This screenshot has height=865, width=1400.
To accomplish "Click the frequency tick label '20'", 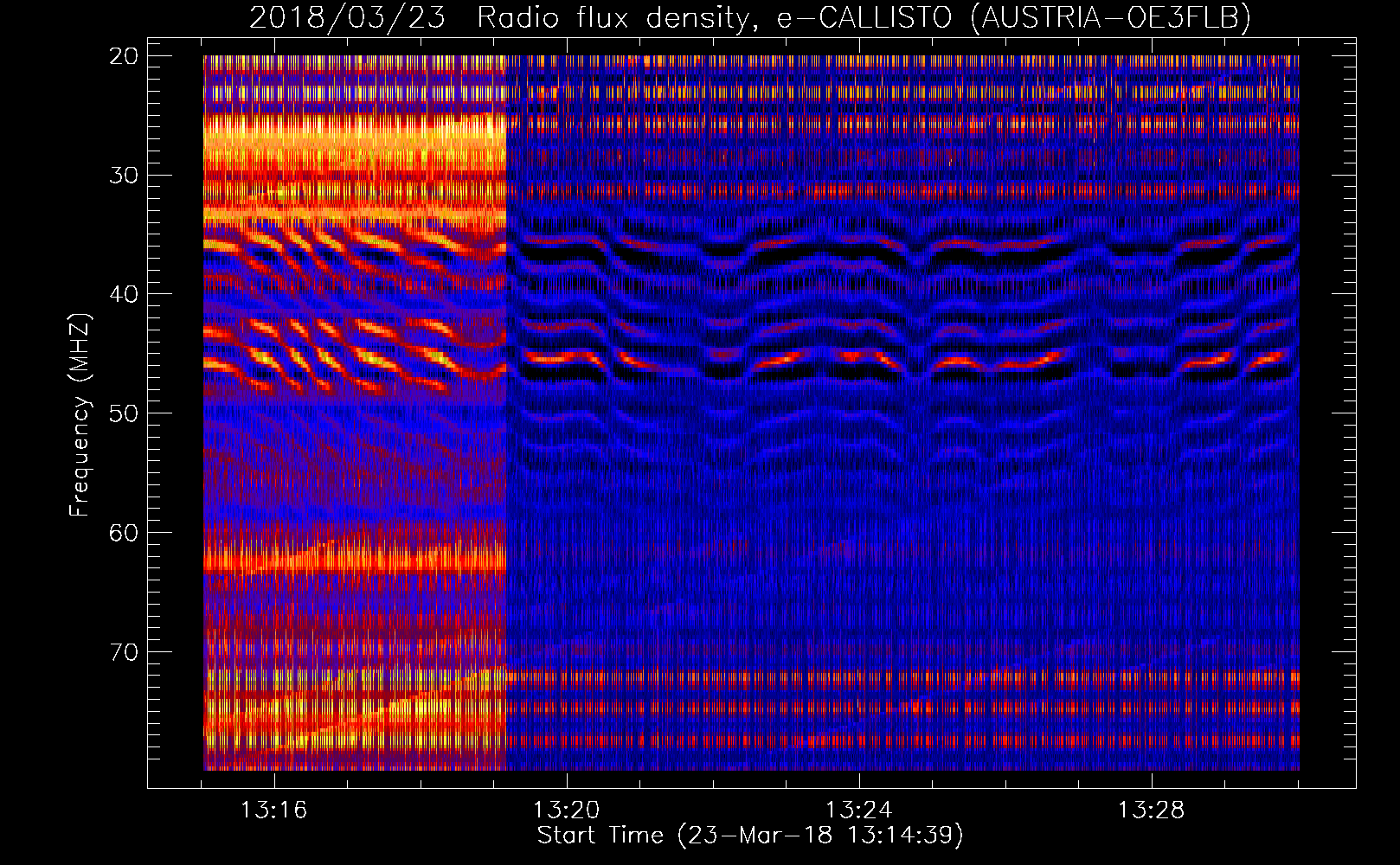I will [124, 56].
